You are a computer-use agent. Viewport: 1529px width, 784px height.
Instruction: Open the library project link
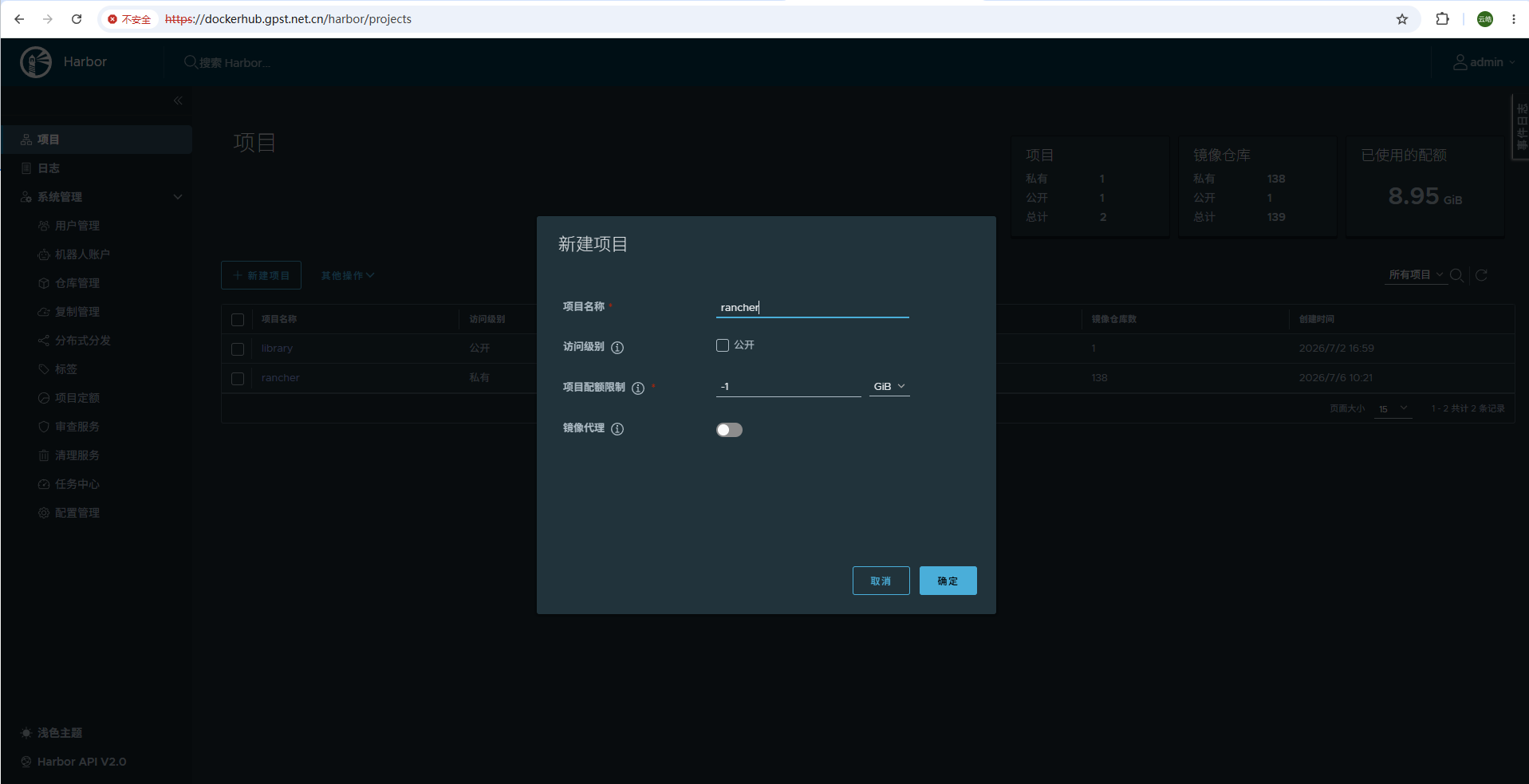click(x=277, y=349)
